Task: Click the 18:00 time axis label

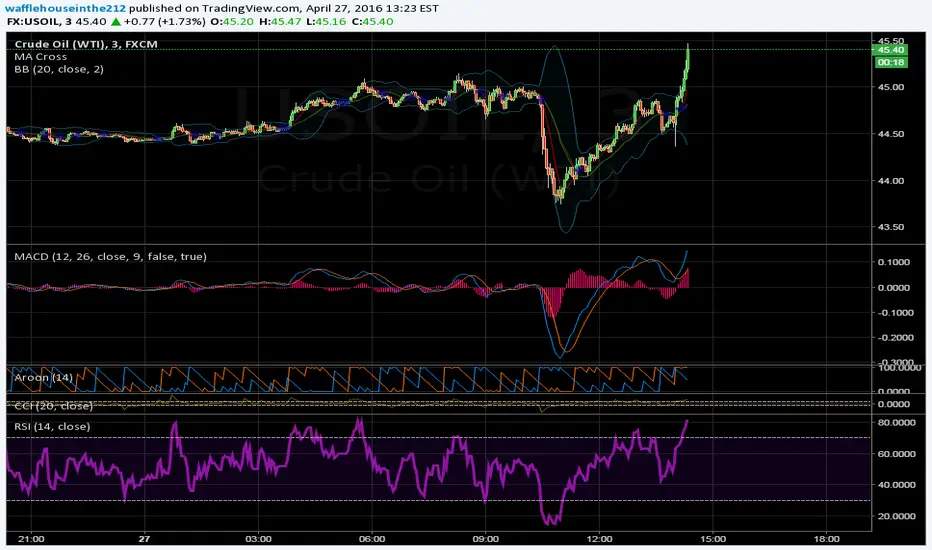Action: (827, 539)
